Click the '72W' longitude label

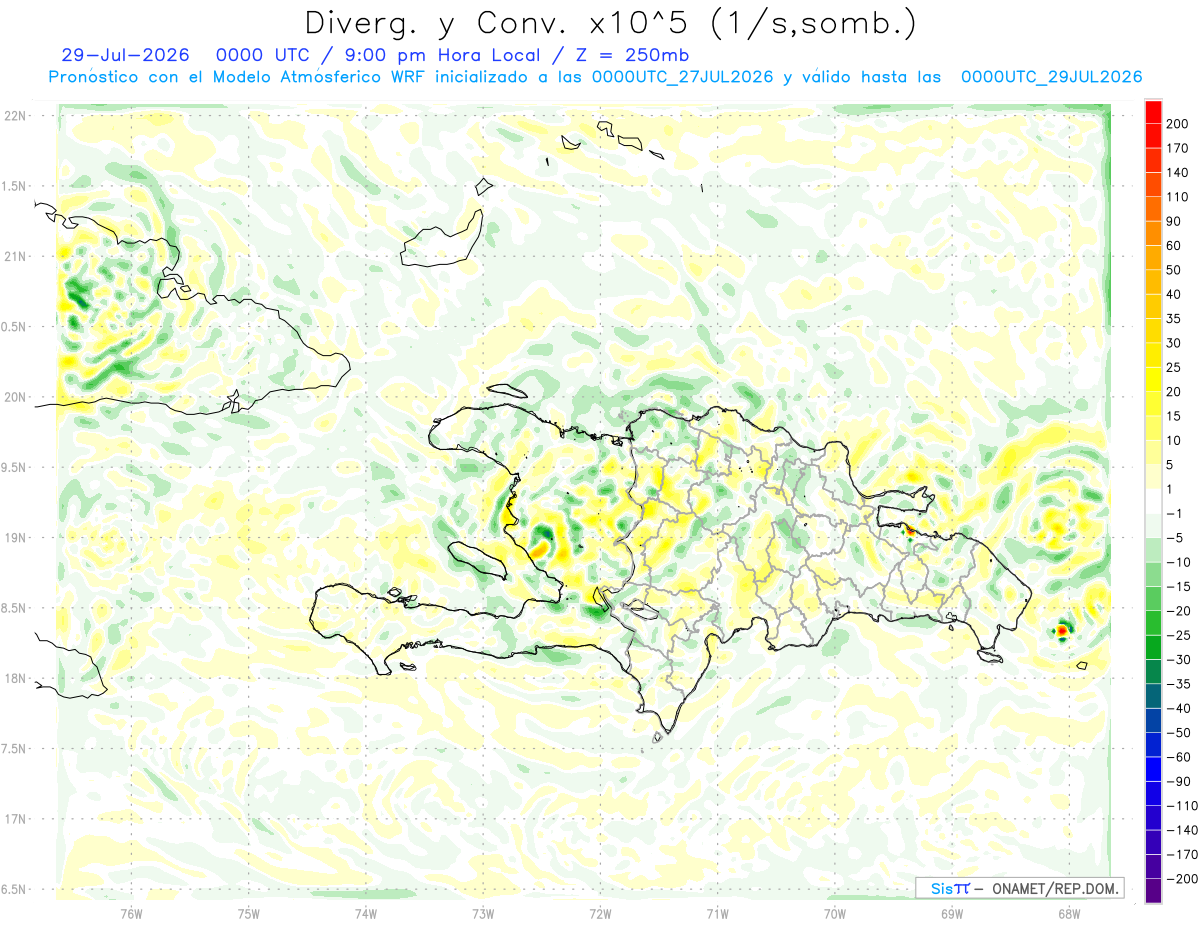point(600,913)
